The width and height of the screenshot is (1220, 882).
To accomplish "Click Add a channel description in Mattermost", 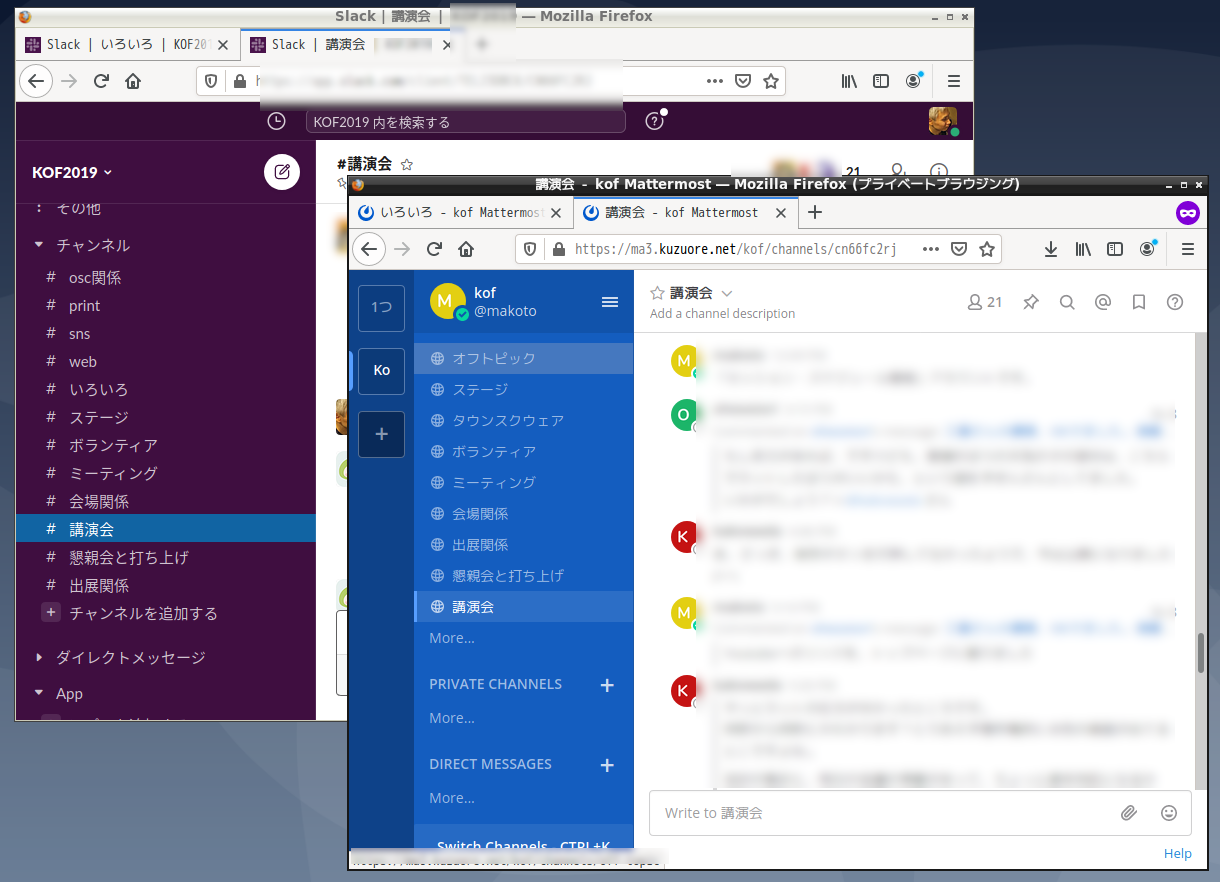I will [722, 313].
